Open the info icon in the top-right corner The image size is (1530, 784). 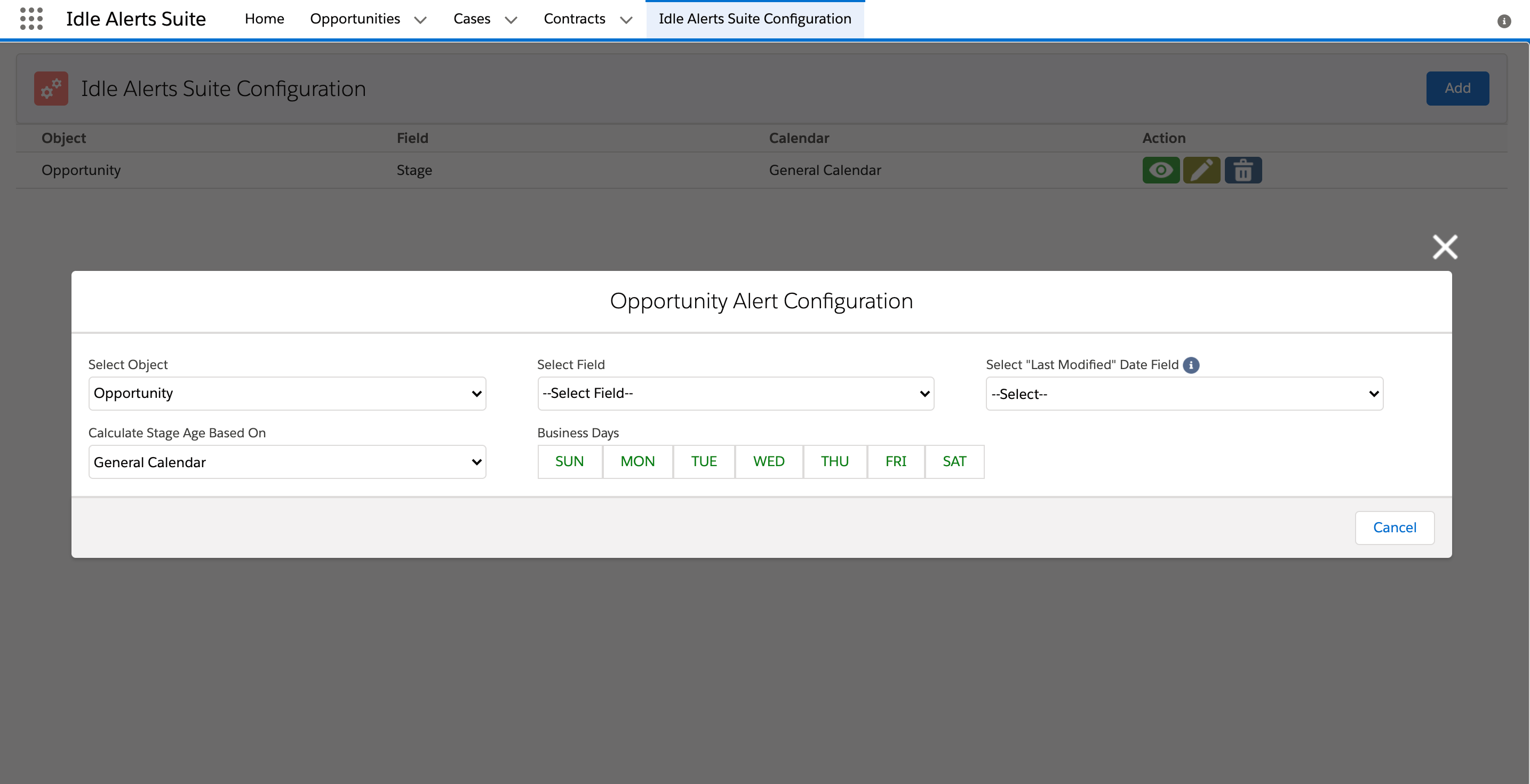tap(1504, 21)
